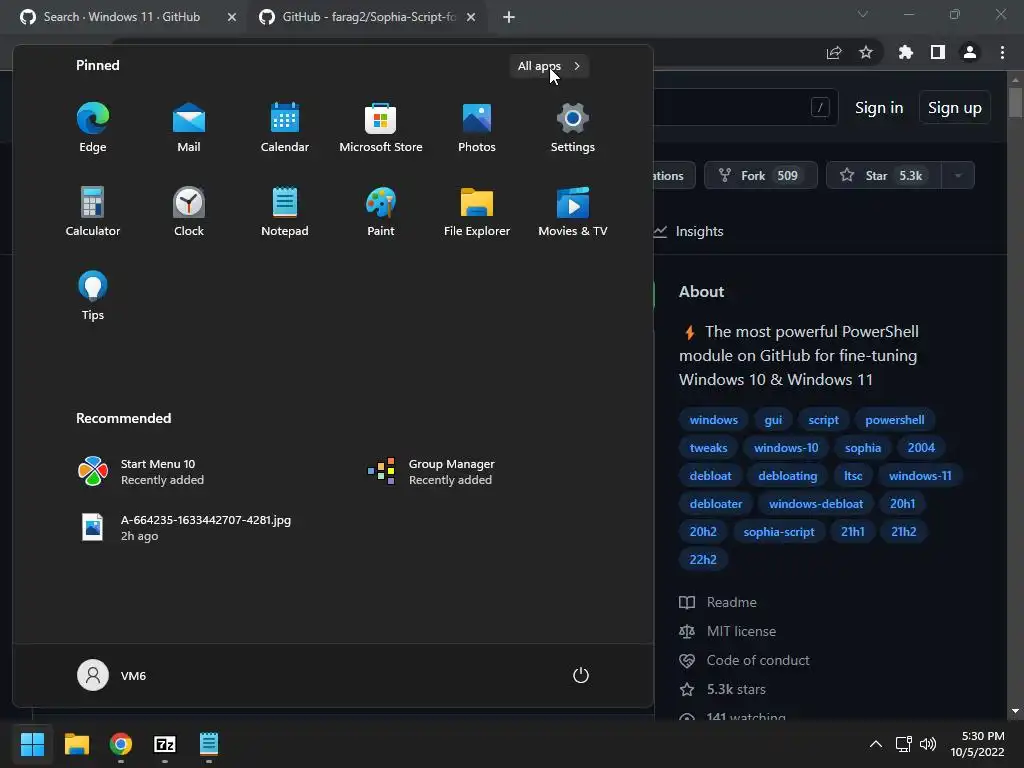
Task: Click Sign up on GitHub
Action: coord(955,108)
